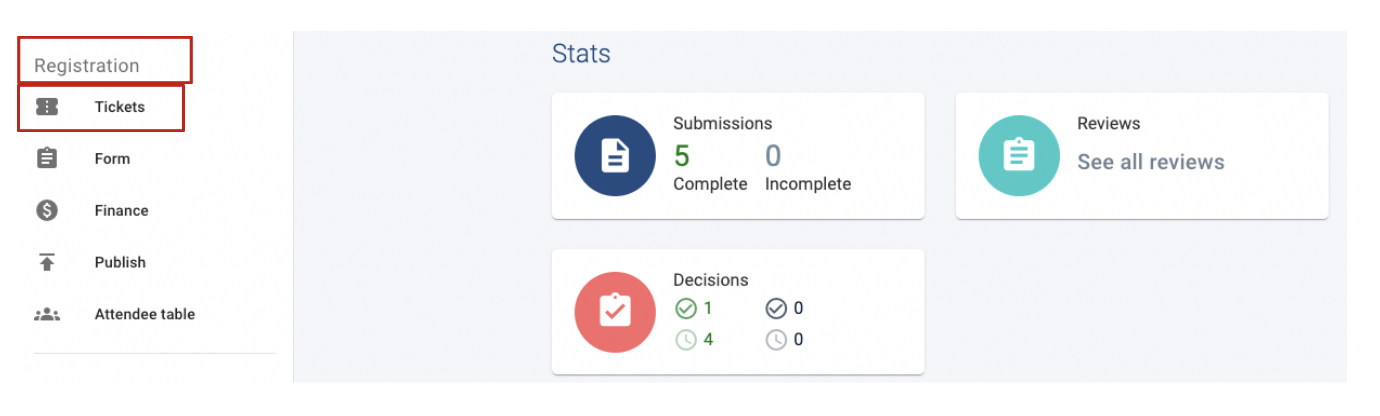
Task: Click the blue Submissions document icon
Action: (615, 156)
